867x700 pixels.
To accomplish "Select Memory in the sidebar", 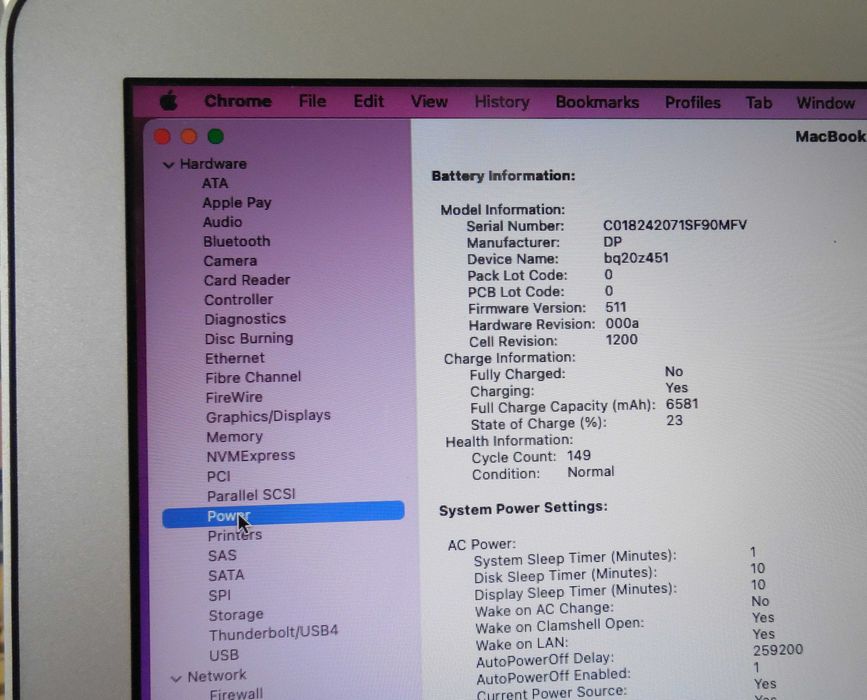I will (x=234, y=436).
